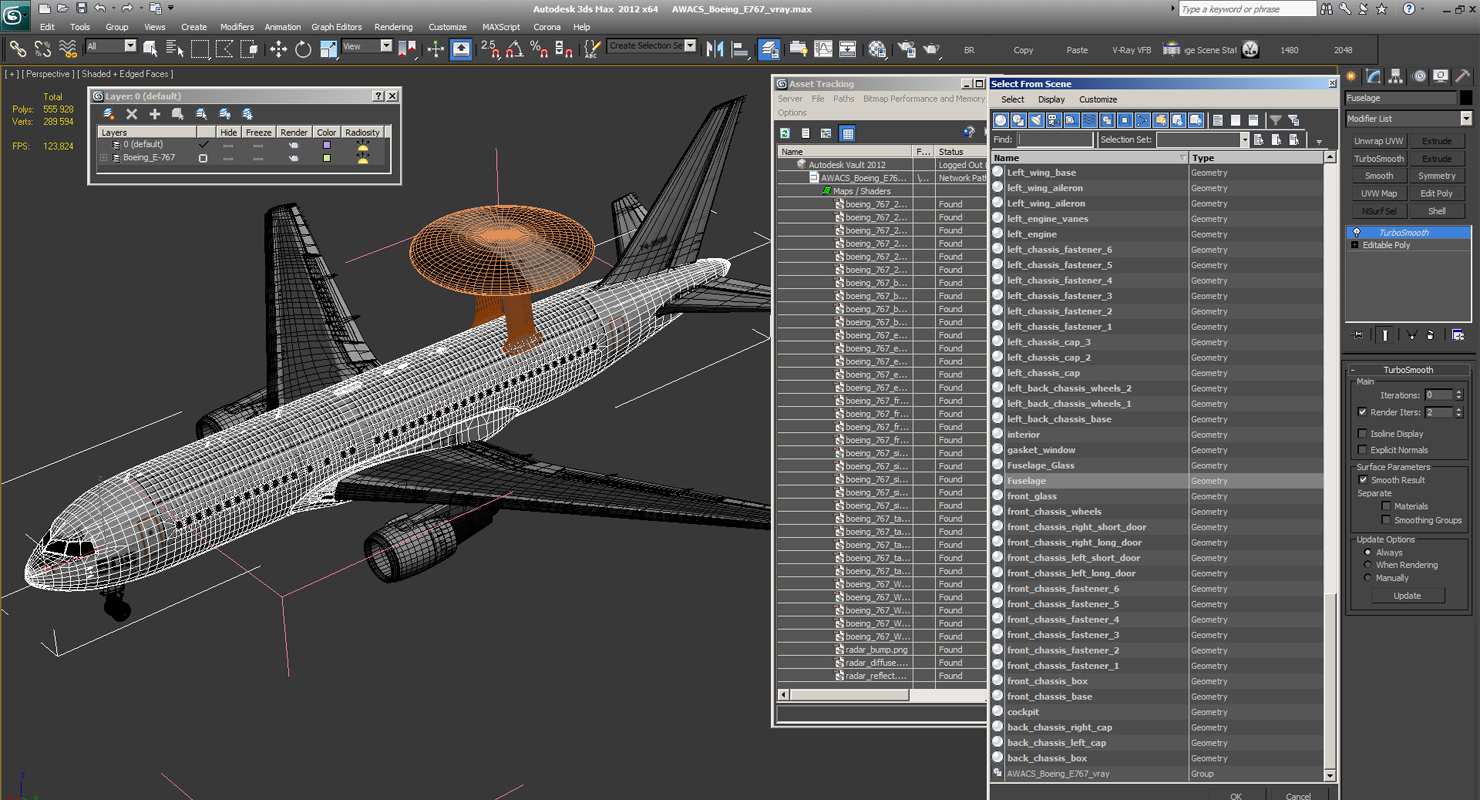
Task: Open the Utilities hammer panel
Action: click(x=1463, y=76)
